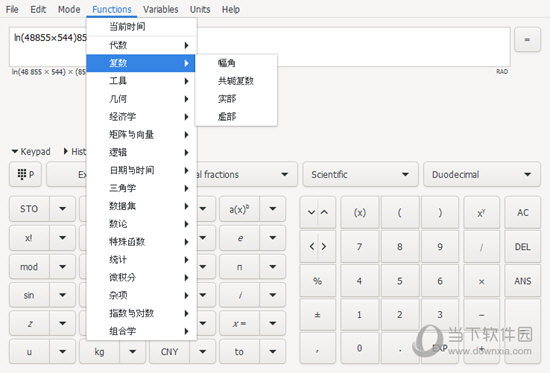The image size is (550, 373).
Task: Open the CNY currency dropdown arrow
Action: click(x=202, y=352)
